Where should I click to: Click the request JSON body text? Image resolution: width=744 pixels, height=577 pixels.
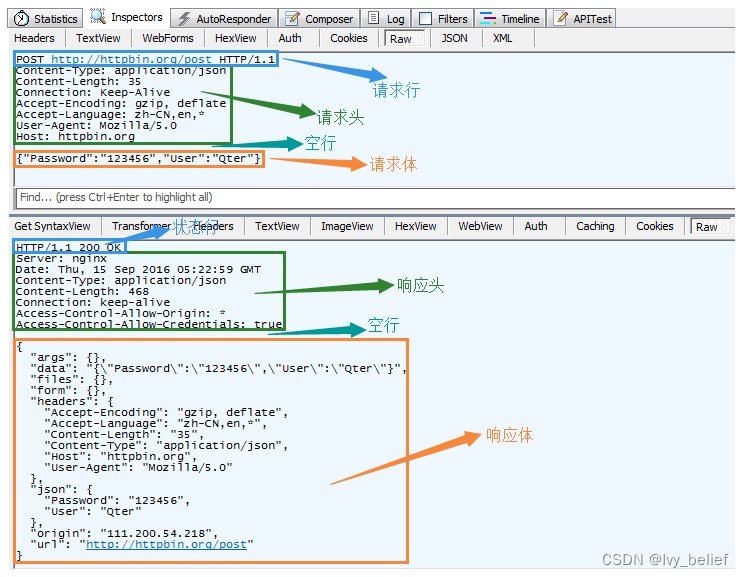pyautogui.click(x=139, y=158)
